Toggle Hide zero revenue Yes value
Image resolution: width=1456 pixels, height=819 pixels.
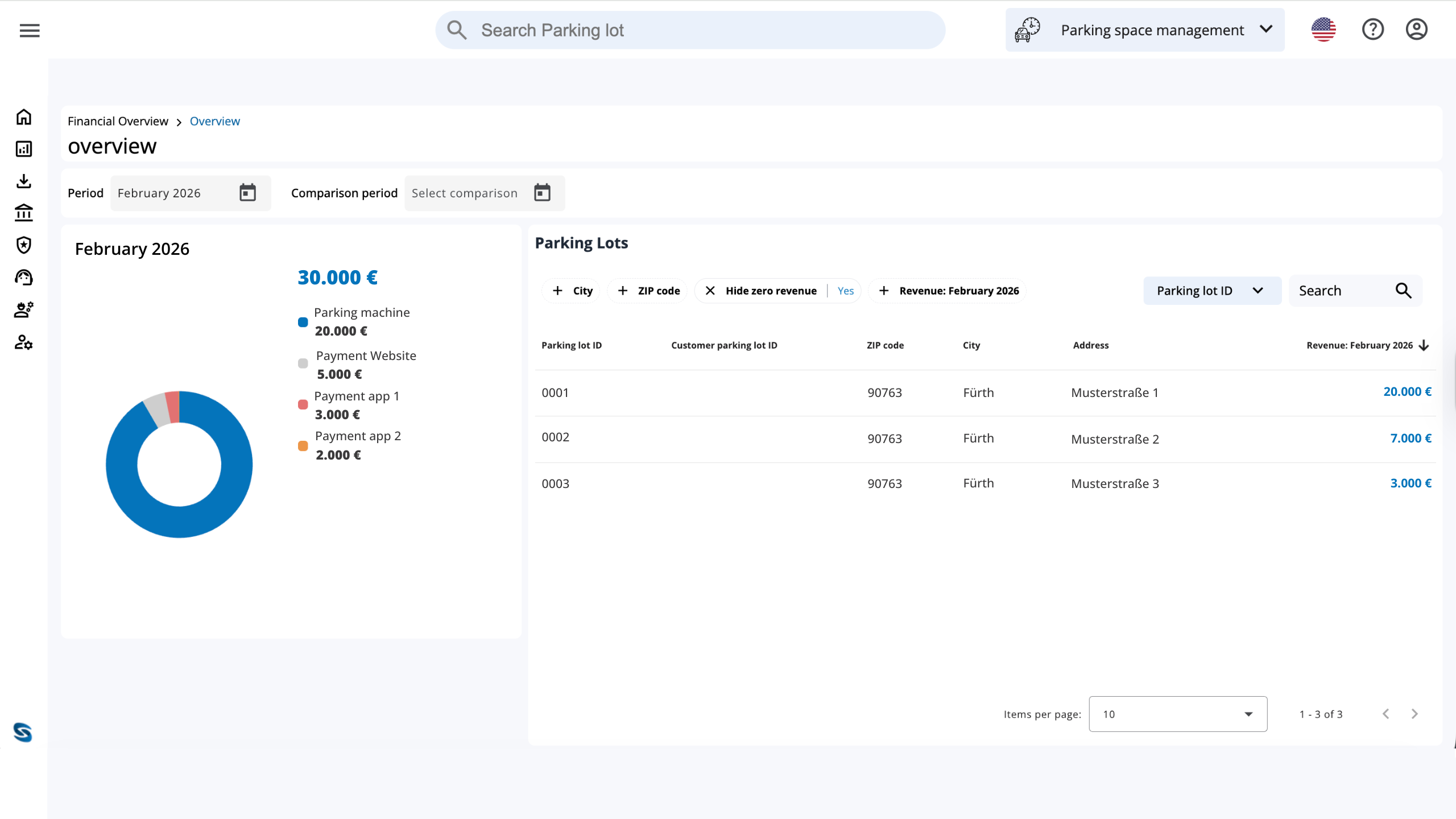click(846, 291)
